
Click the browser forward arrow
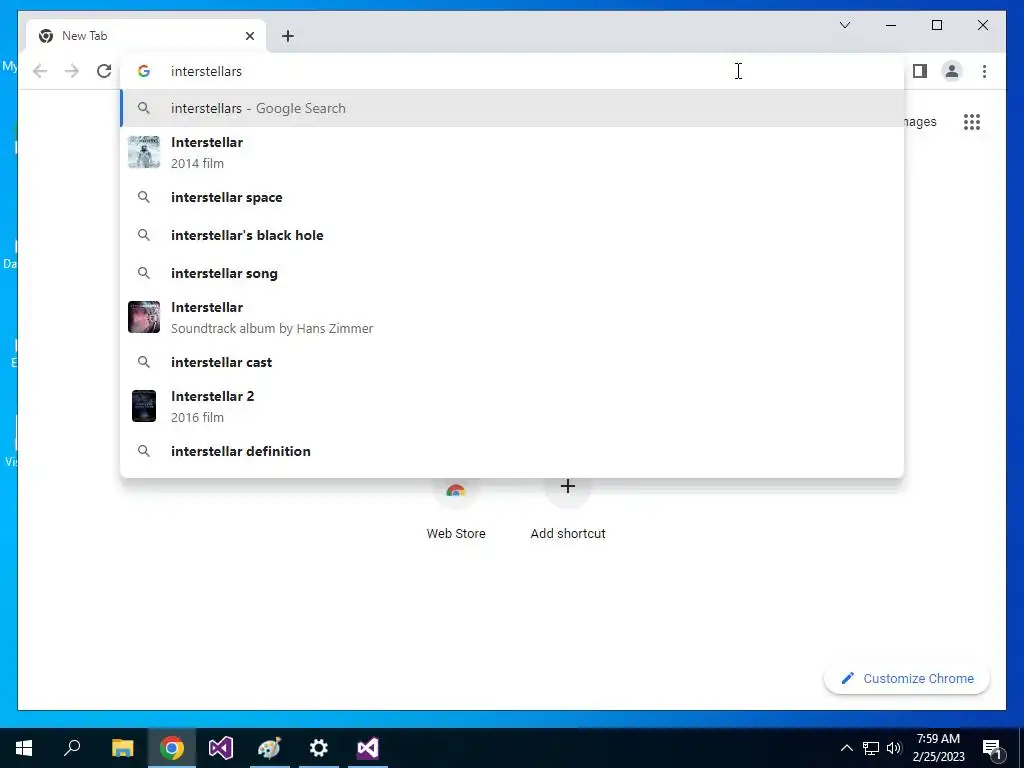point(72,71)
